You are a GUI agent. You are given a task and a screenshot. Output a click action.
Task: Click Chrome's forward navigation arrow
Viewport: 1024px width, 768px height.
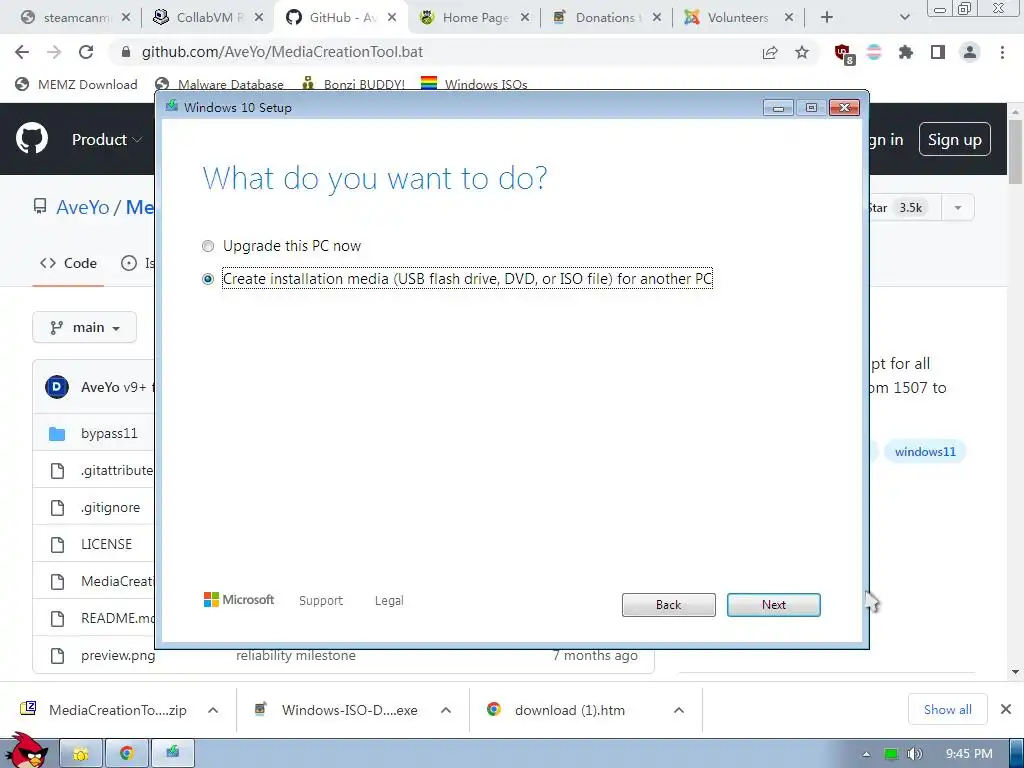tap(54, 52)
